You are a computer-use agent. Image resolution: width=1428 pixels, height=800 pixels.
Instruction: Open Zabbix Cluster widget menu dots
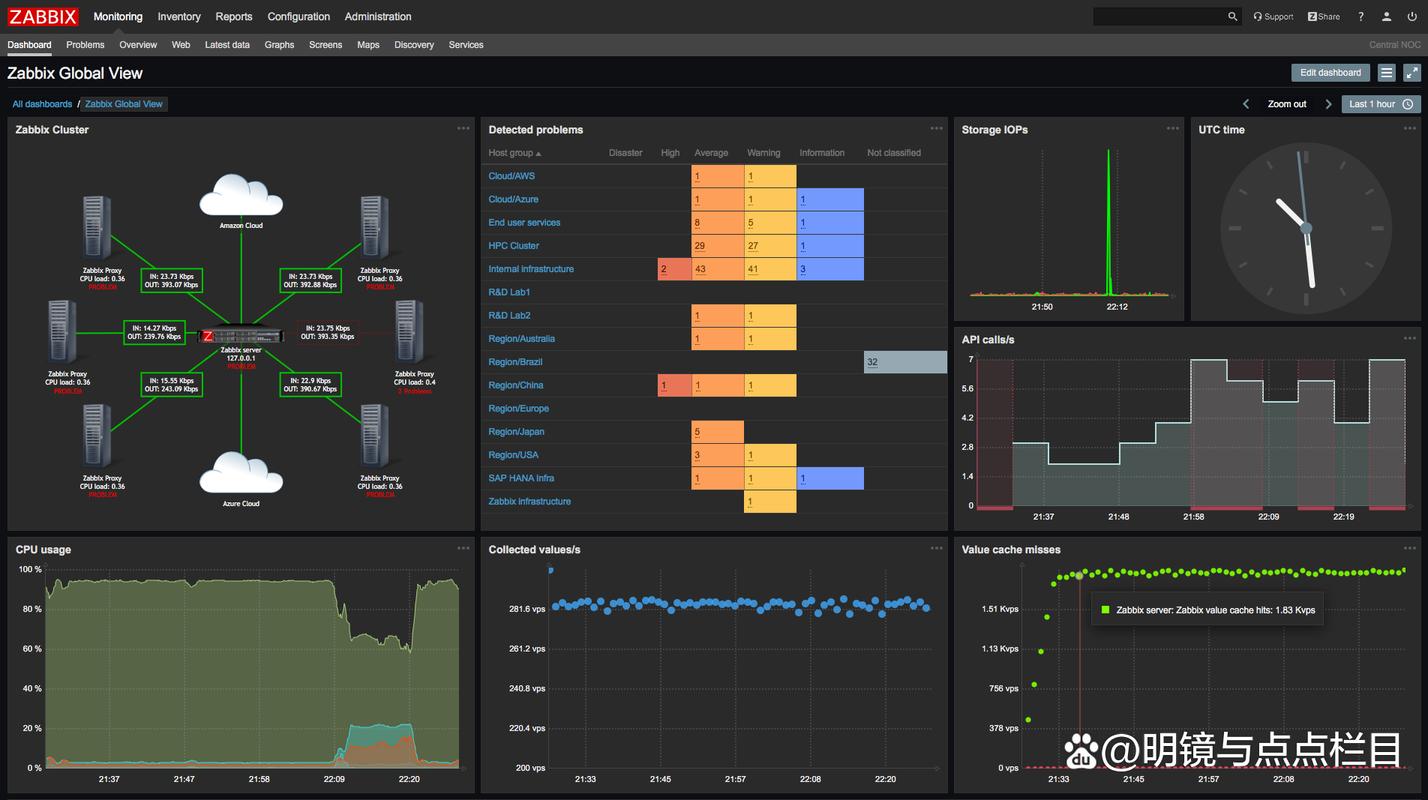[463, 129]
